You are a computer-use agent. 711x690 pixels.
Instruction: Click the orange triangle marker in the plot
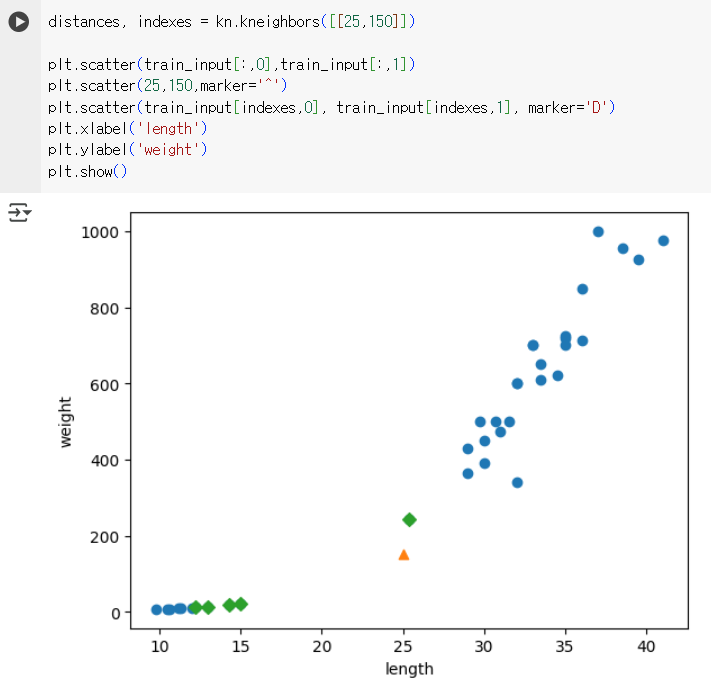[404, 555]
